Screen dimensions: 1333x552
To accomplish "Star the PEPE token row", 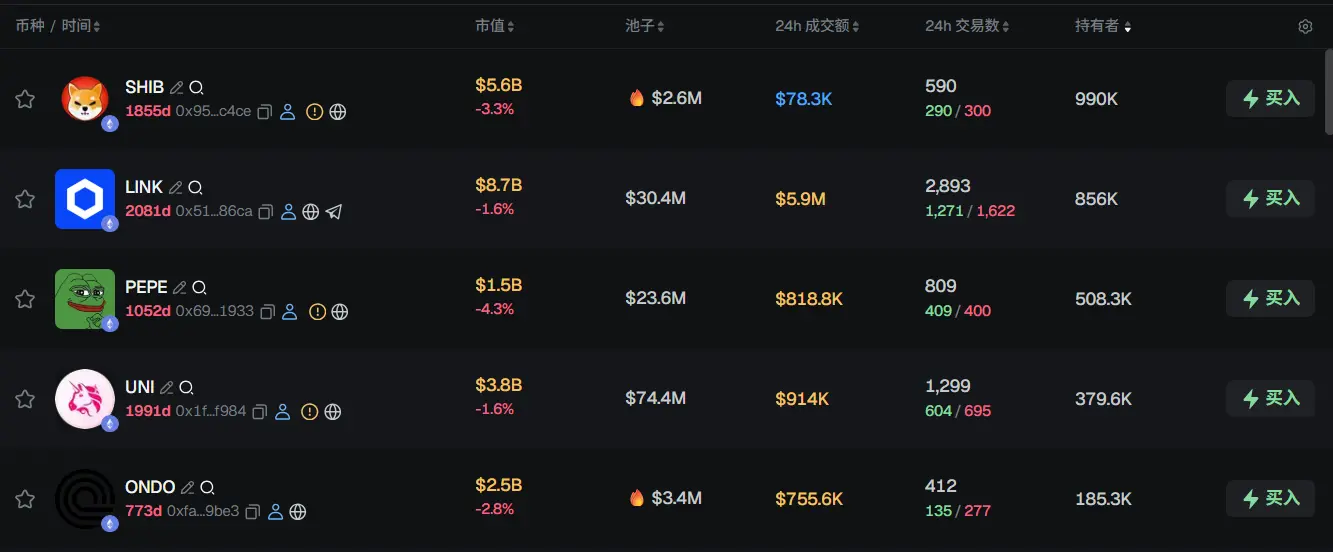I will pyautogui.click(x=25, y=299).
